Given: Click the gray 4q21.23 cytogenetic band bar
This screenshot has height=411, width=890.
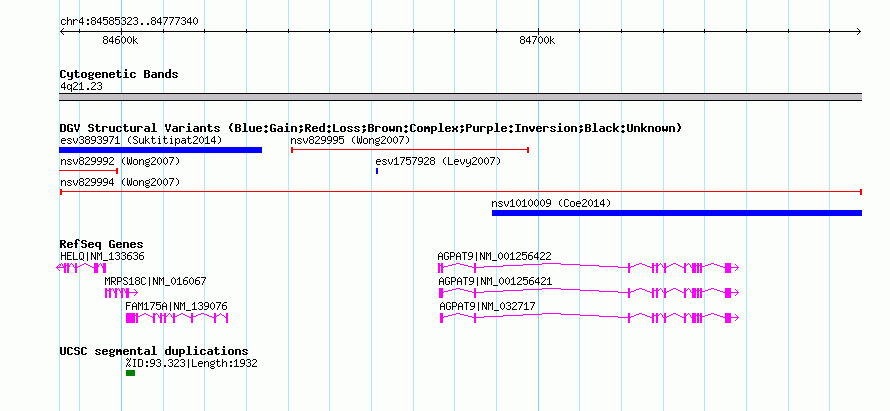Looking at the screenshot, I should tap(461, 97).
